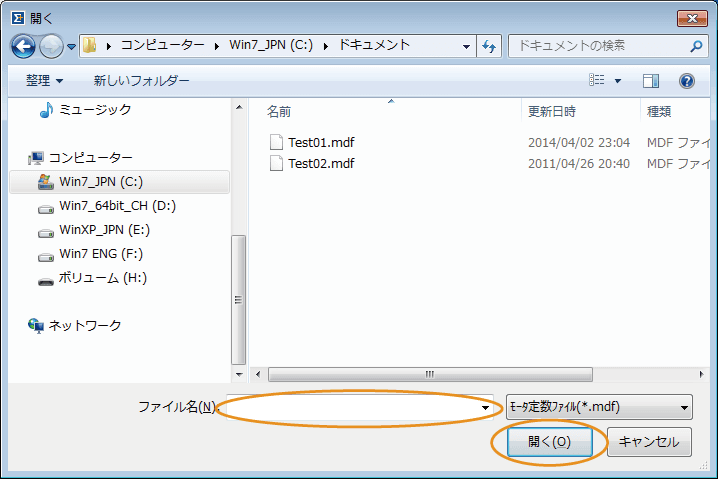Click the computer icon beside コンピューター
The height and width of the screenshot is (479, 718).
coord(36,158)
